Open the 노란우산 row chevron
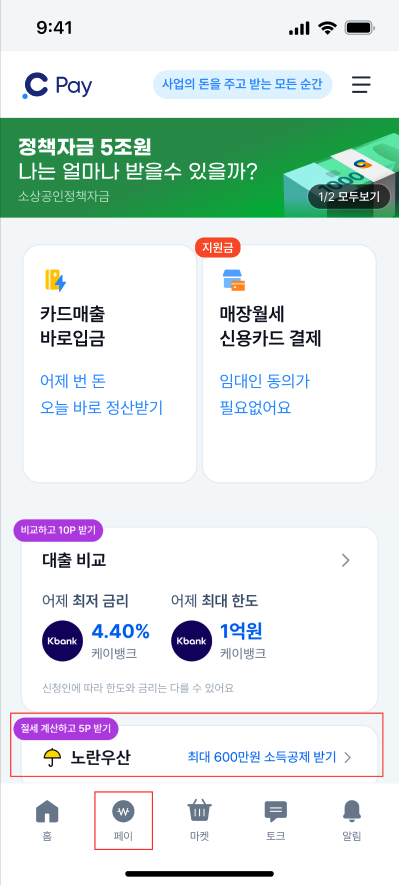 tap(348, 757)
